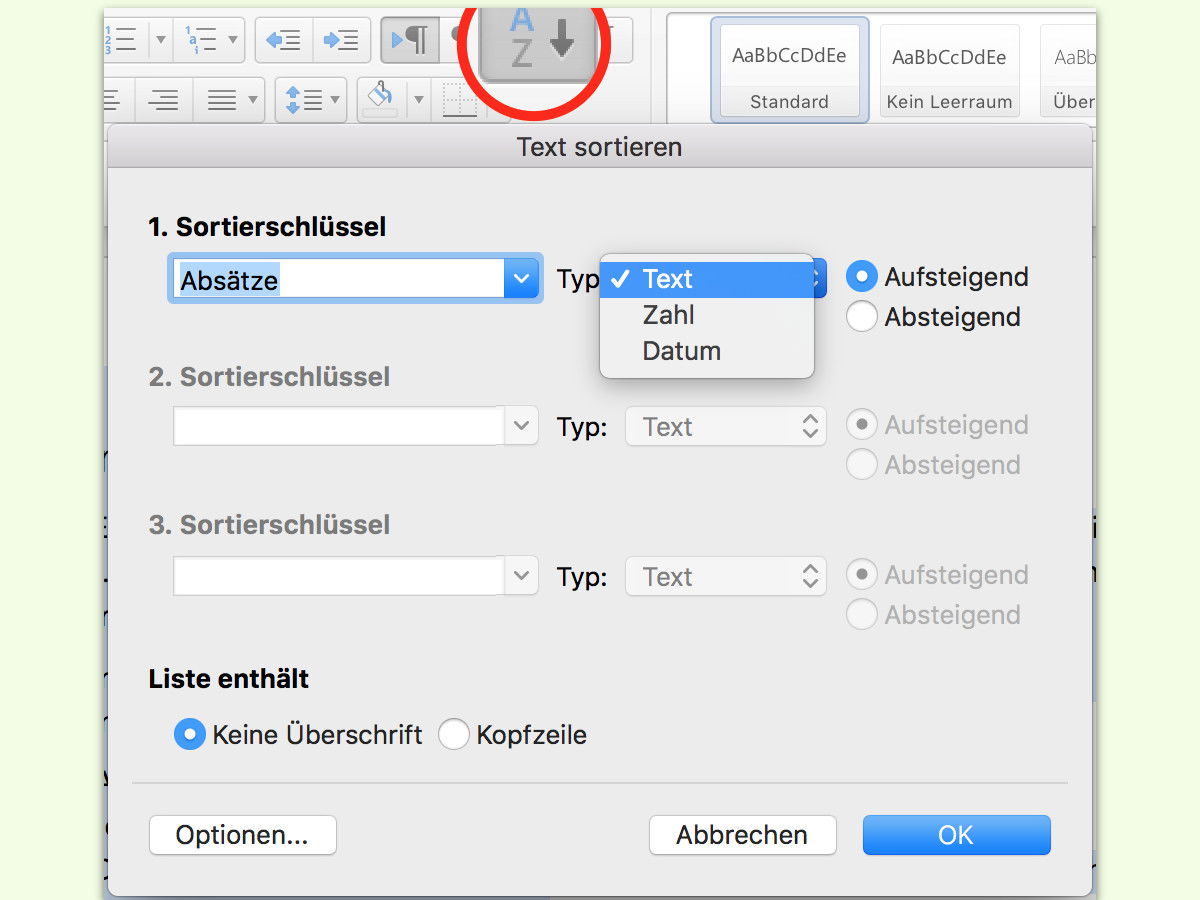
Task: Increase the paragraph indent
Action: click(342, 40)
